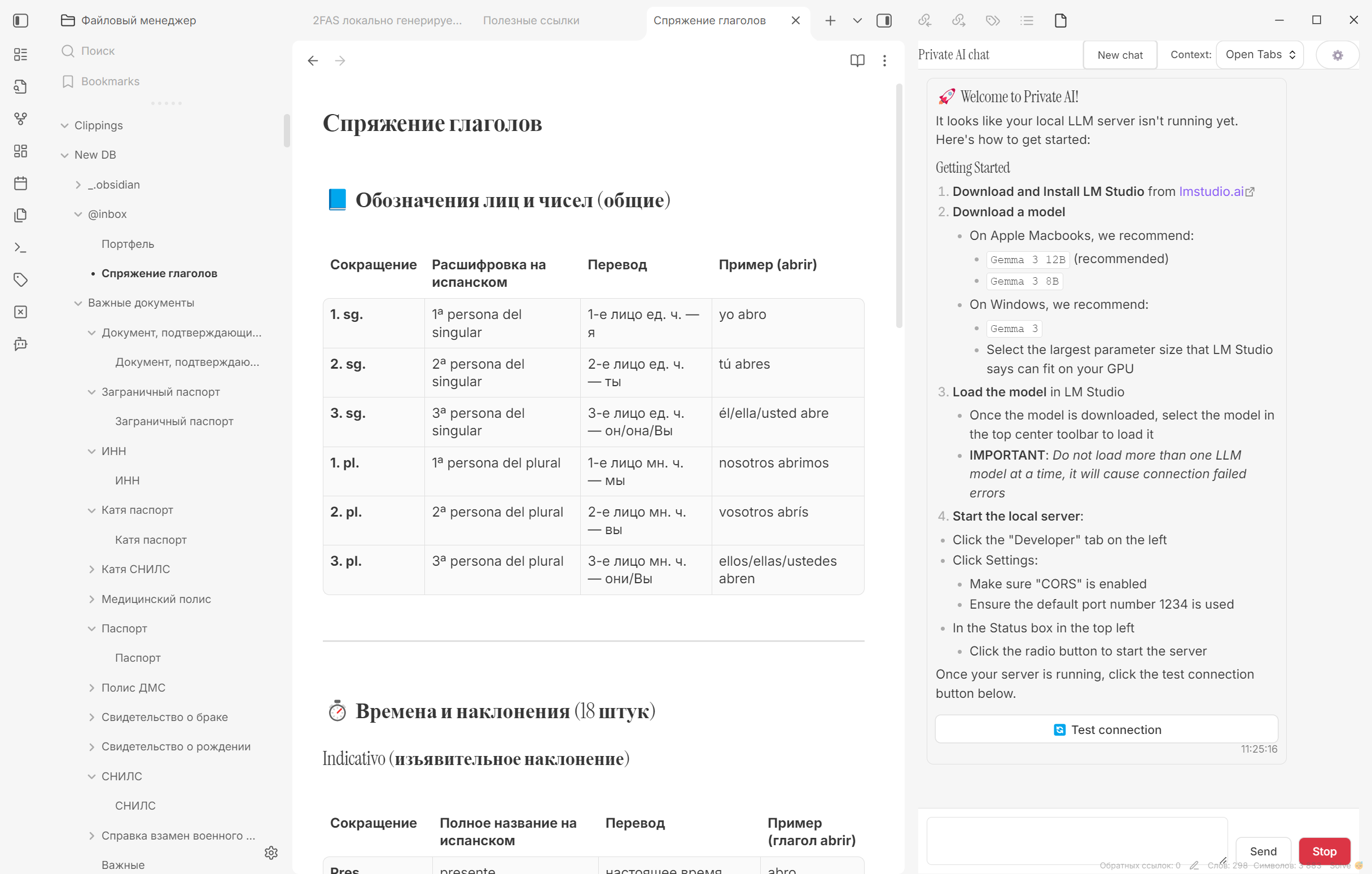
Task: Navigate back with the left arrow
Action: click(x=313, y=60)
